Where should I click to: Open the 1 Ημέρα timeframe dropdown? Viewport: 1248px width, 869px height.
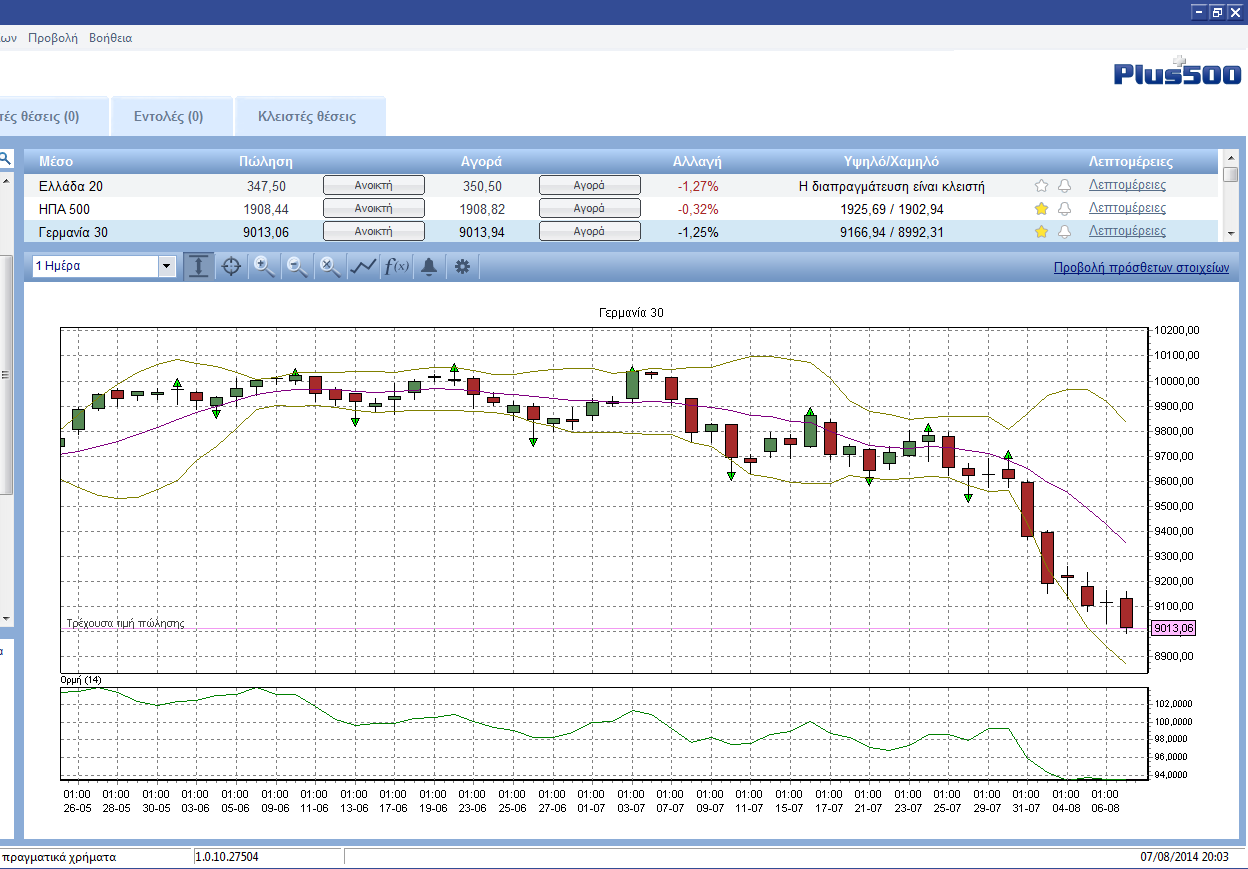click(x=104, y=267)
